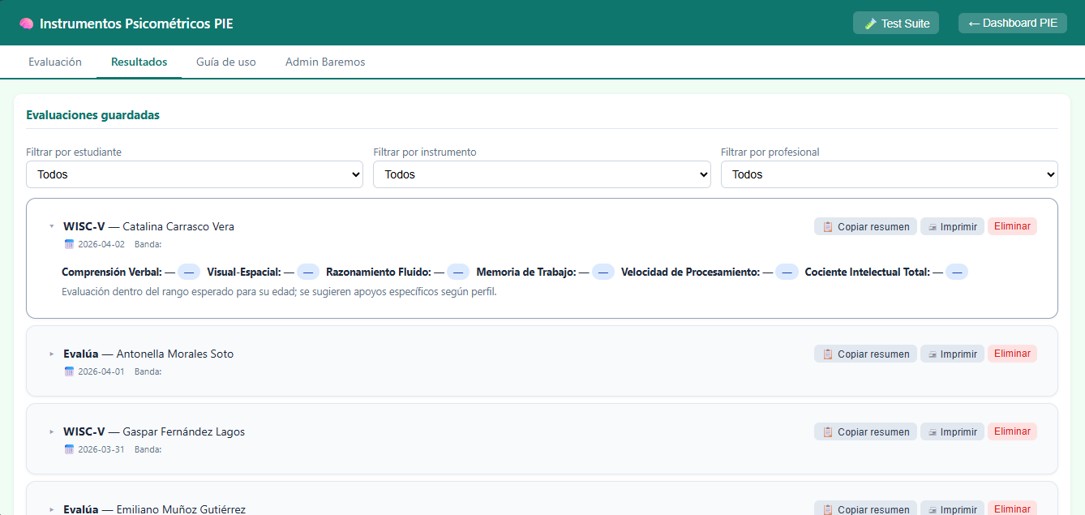Click the WISC-V Catalina Carrasco Vera title
Image resolution: width=1085 pixels, height=515 pixels.
(x=149, y=226)
